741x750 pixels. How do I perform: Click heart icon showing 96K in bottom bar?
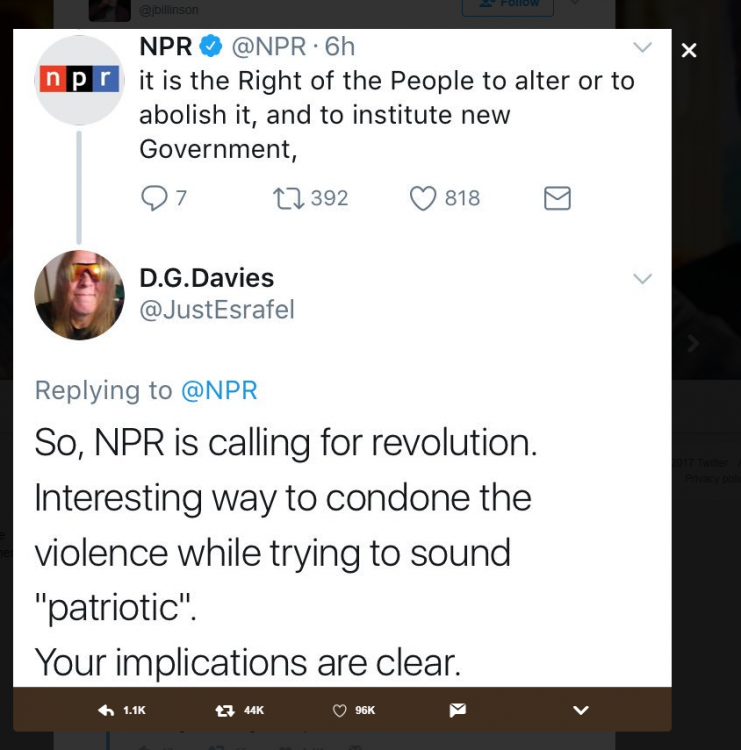pyautogui.click(x=339, y=710)
